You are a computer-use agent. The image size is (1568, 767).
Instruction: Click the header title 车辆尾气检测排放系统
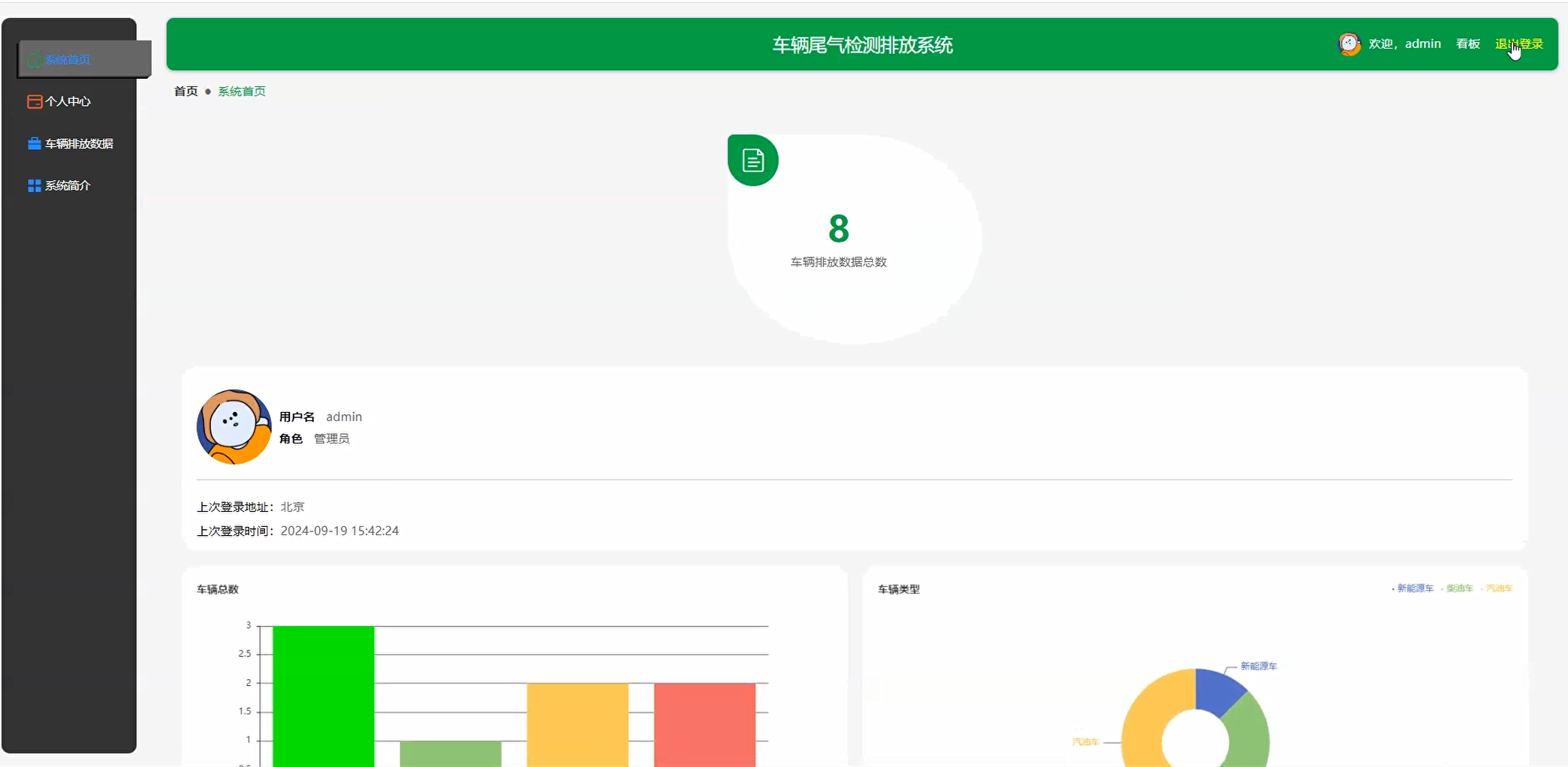pyautogui.click(x=862, y=45)
